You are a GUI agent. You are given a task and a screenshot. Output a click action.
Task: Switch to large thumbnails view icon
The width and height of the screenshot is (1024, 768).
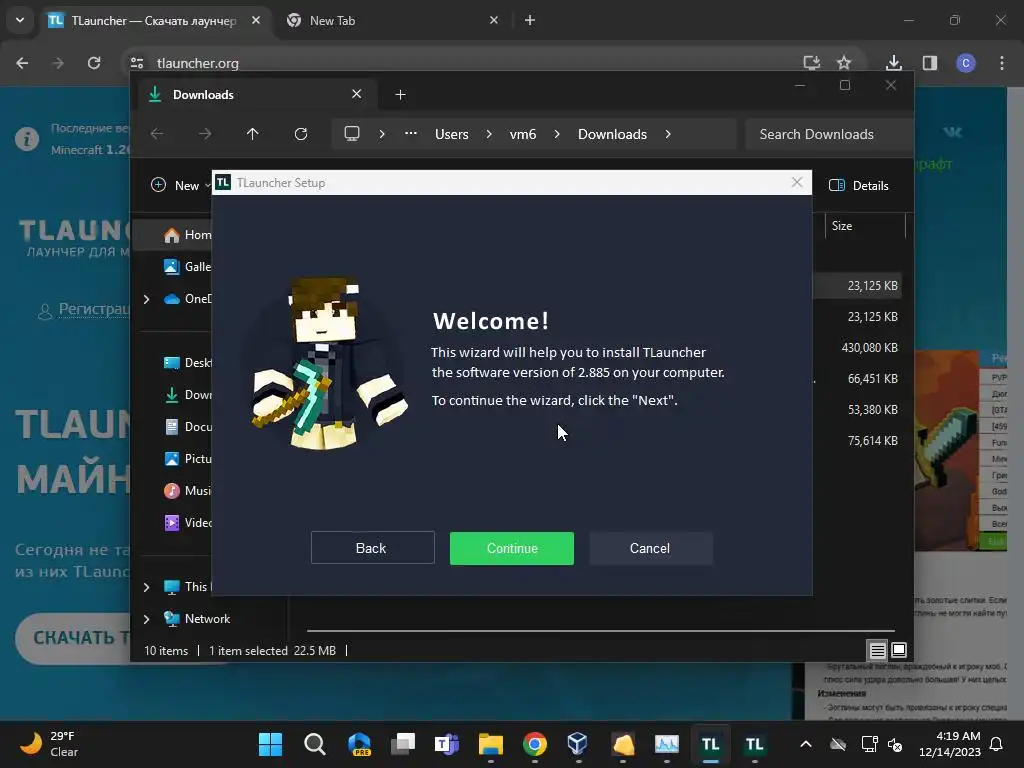(899, 650)
